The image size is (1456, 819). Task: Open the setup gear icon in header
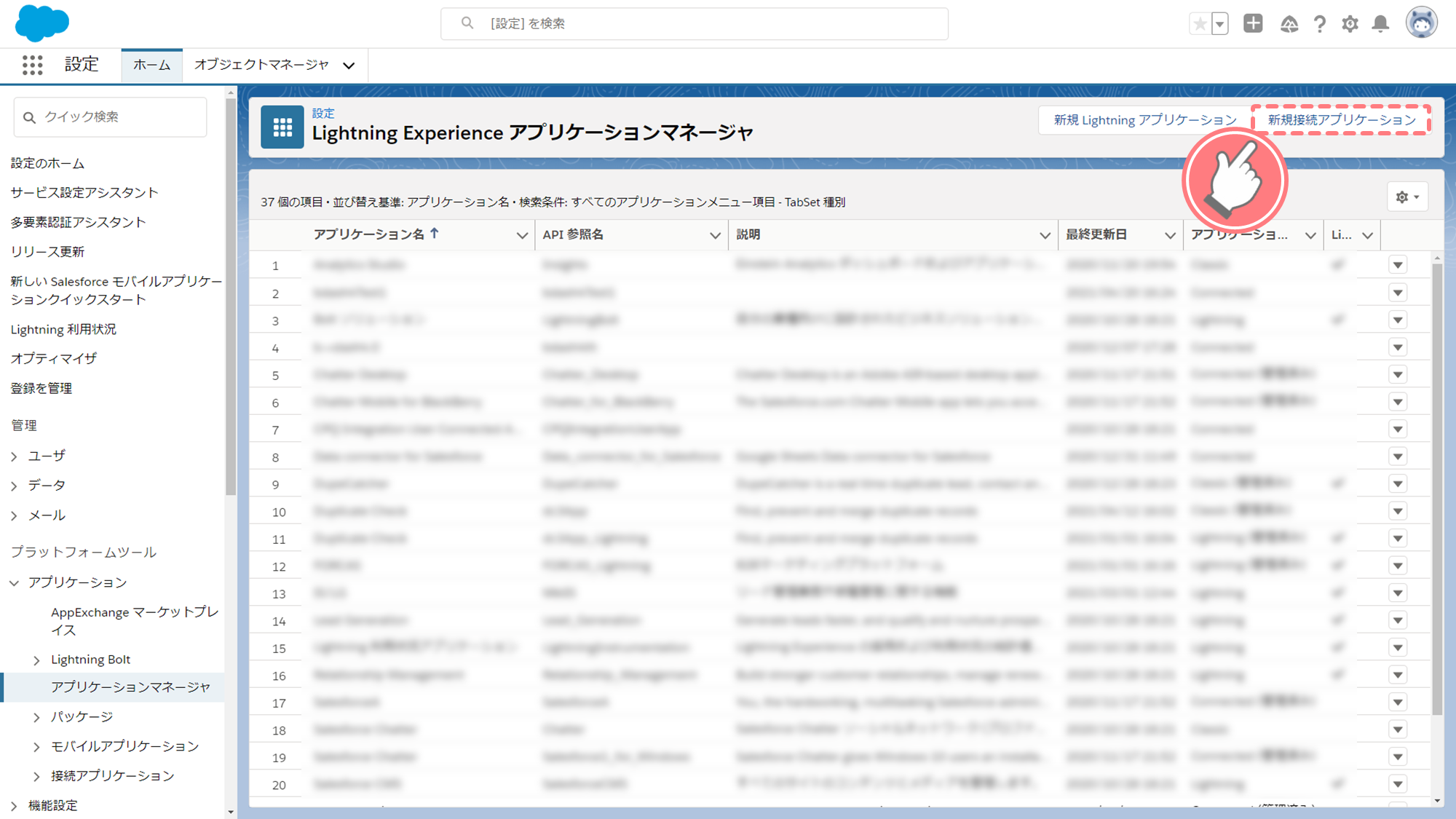click(x=1350, y=24)
